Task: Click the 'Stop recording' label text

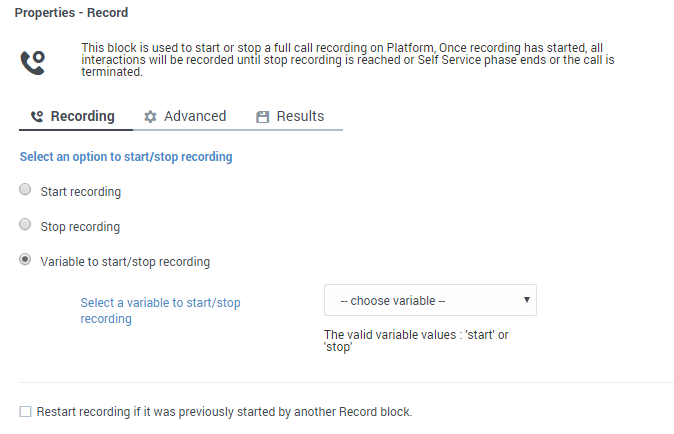Action: coord(80,227)
